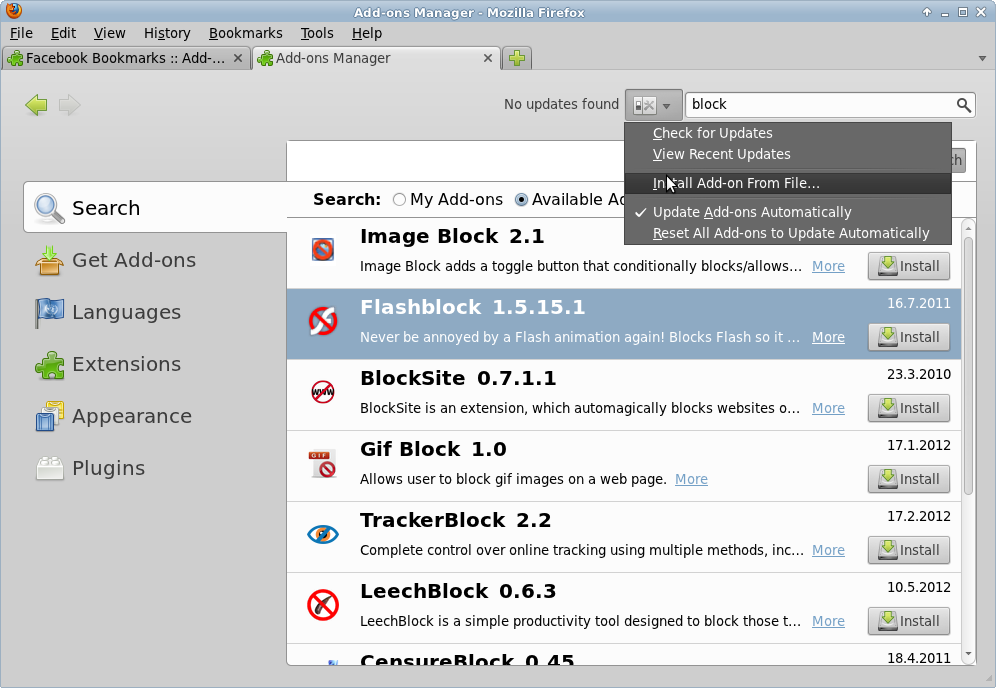Choose Install Add-on From File
The width and height of the screenshot is (996, 688).
(x=788, y=183)
